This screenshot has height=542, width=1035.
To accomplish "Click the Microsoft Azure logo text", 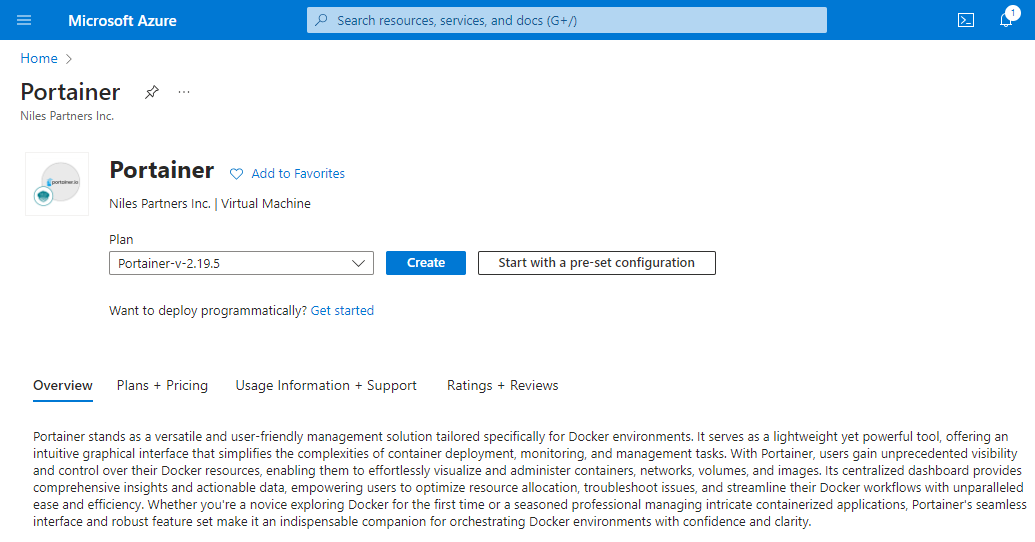I will (x=122, y=20).
